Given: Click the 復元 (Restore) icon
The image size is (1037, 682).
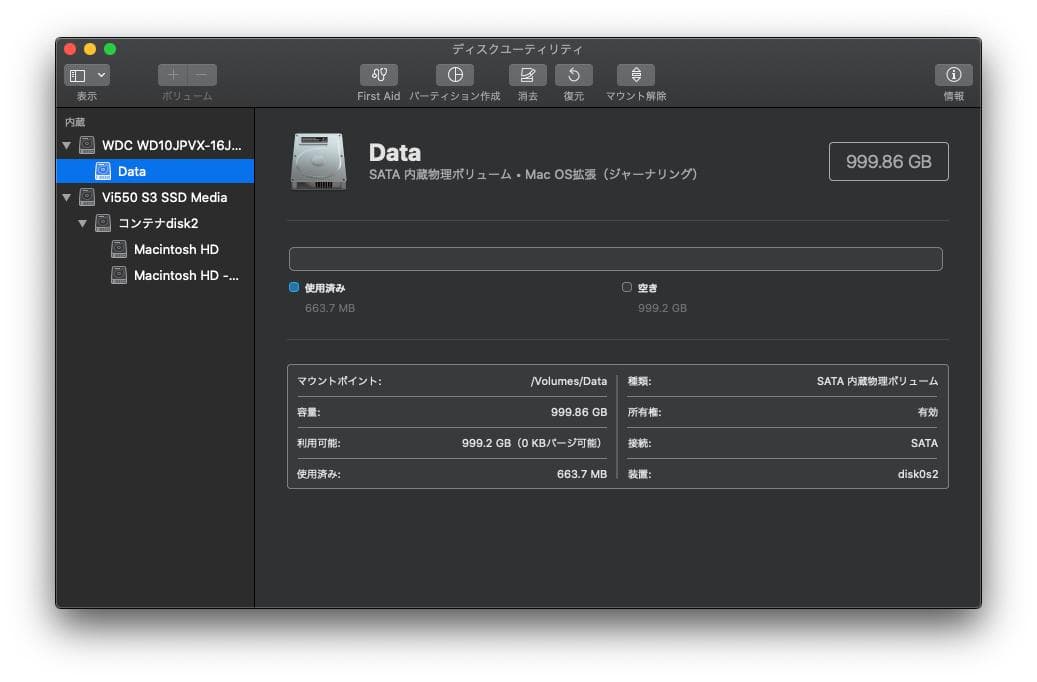Looking at the screenshot, I should [x=573, y=75].
